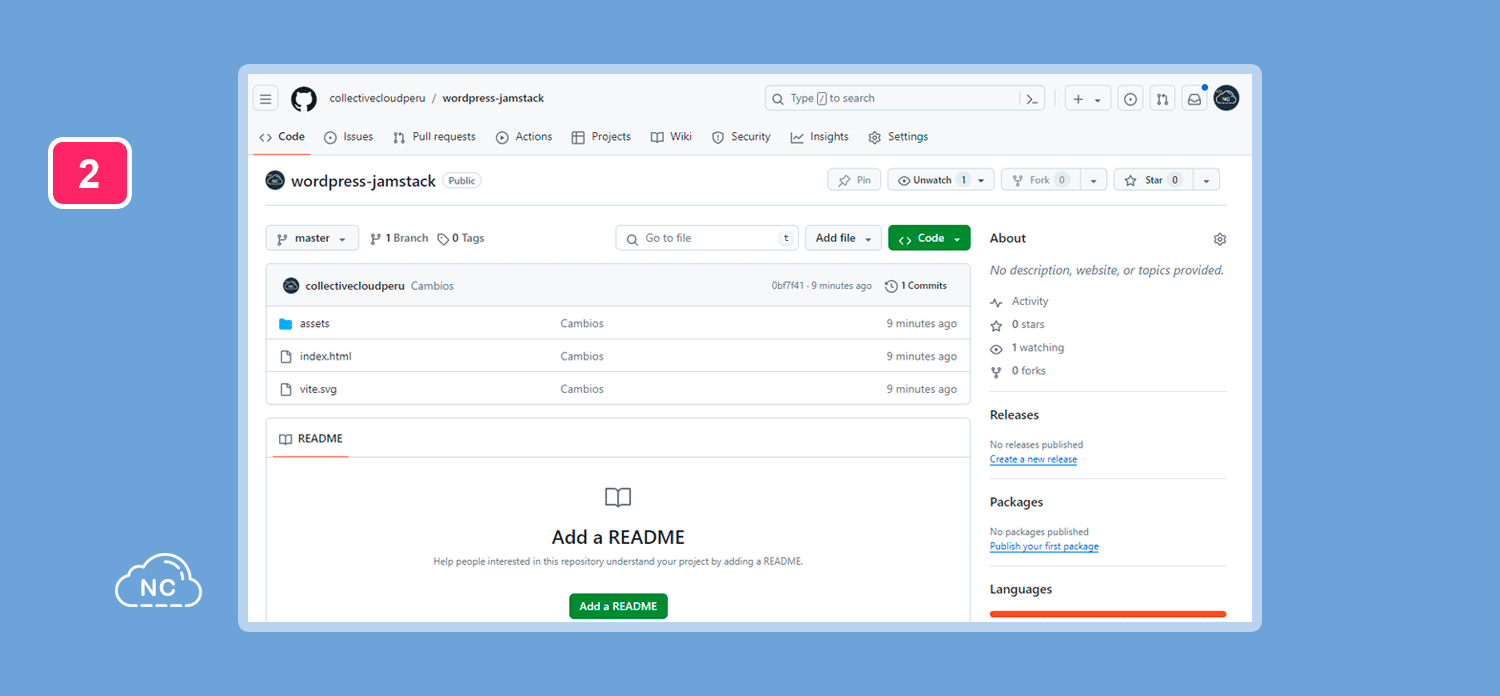Click commit hash 0bf7f41
The height and width of the screenshot is (696, 1500).
pos(787,286)
